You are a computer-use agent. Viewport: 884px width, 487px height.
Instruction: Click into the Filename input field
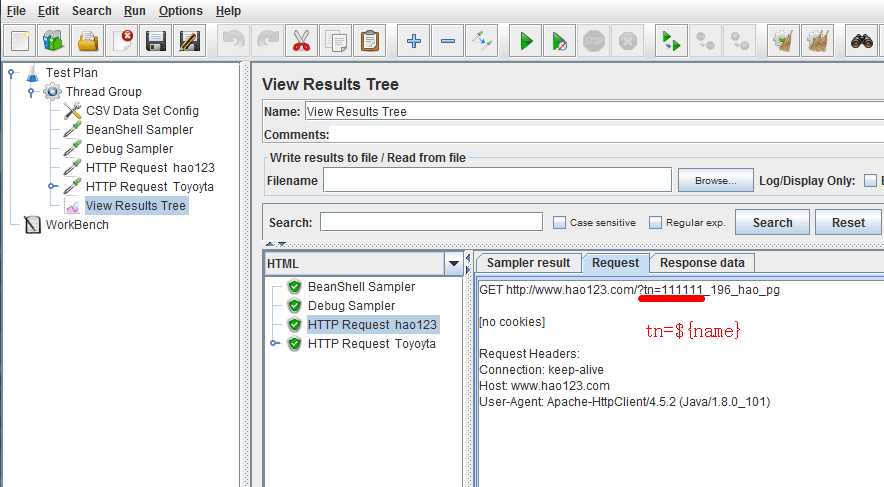497,180
